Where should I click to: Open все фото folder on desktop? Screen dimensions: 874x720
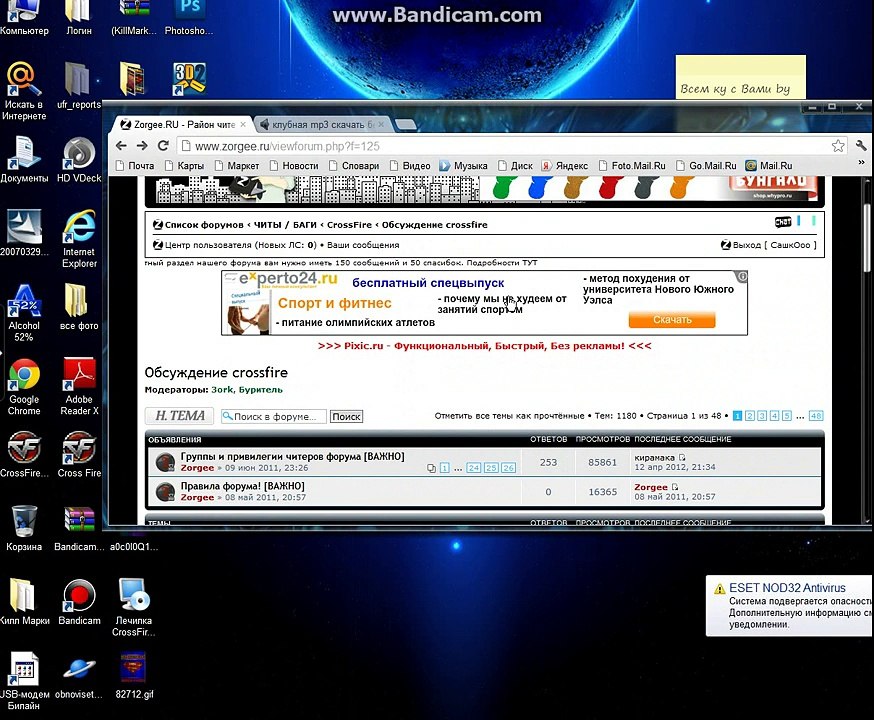[x=79, y=308]
